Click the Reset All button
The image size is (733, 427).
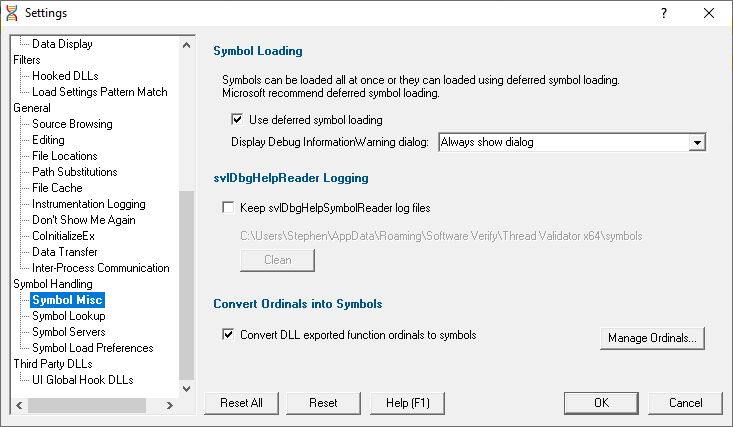[241, 403]
